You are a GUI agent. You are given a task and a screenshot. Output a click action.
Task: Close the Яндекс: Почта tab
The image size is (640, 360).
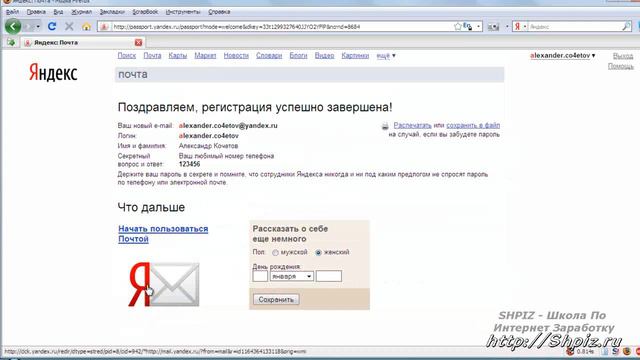point(138,42)
